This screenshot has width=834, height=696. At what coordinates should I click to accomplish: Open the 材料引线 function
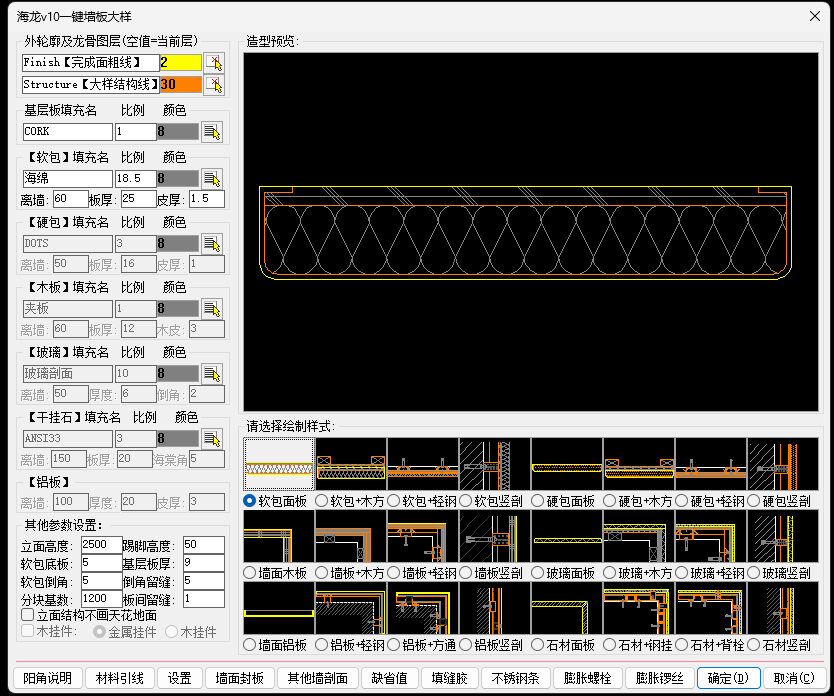120,678
